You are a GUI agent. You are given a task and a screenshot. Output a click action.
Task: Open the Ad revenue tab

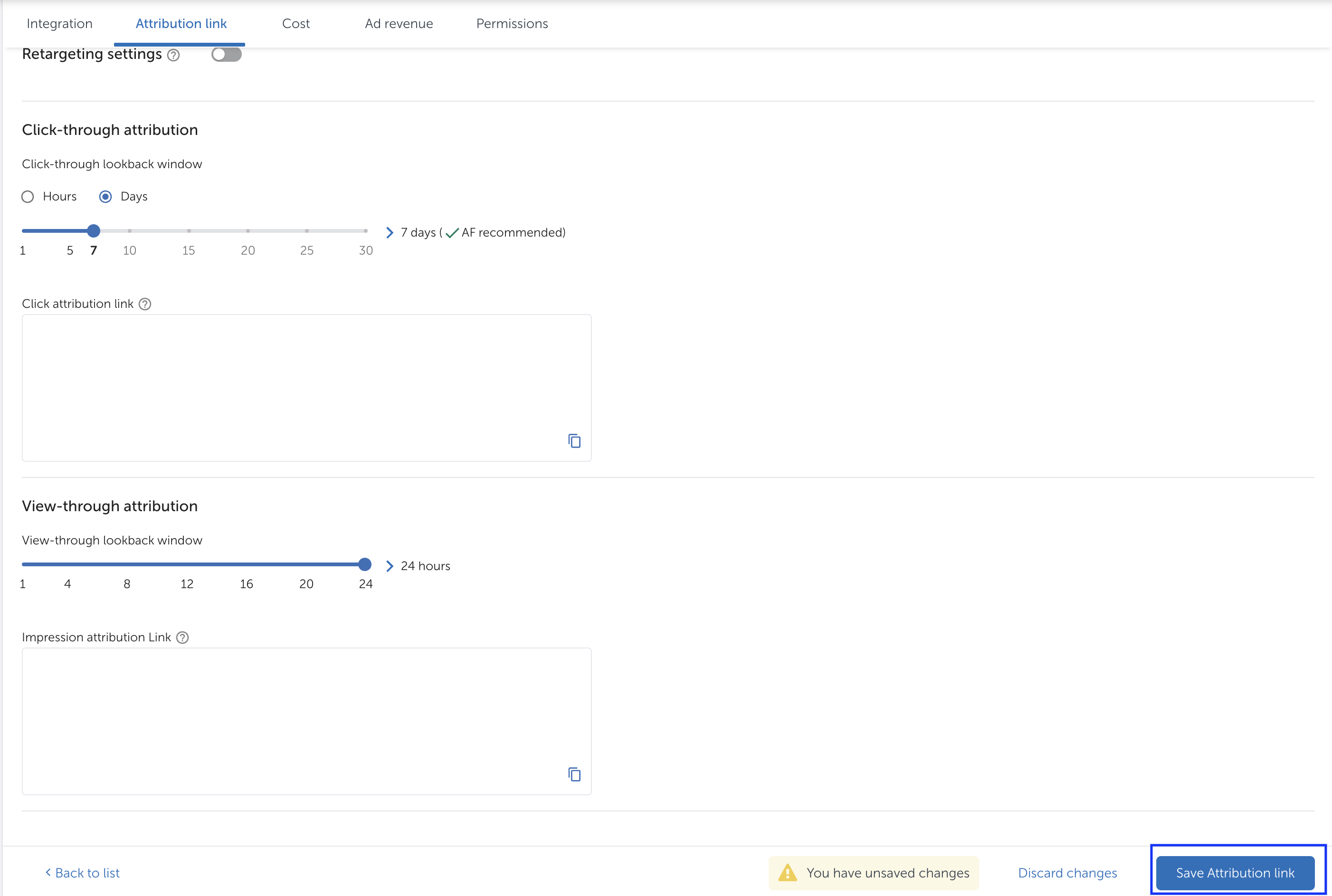(399, 23)
